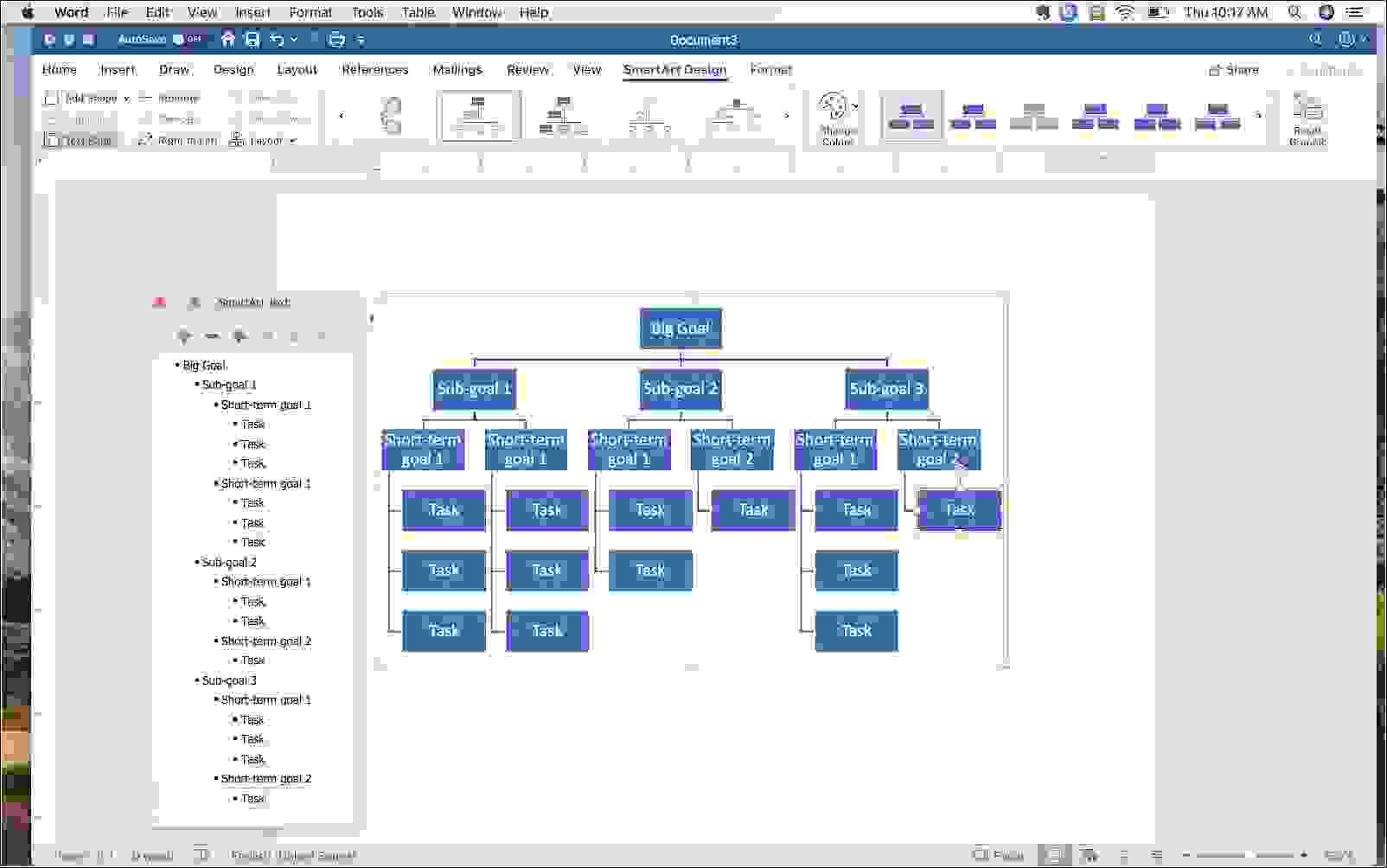This screenshot has height=868, width=1387.
Task: Click the Save icon in the title bar
Action: coord(252,40)
